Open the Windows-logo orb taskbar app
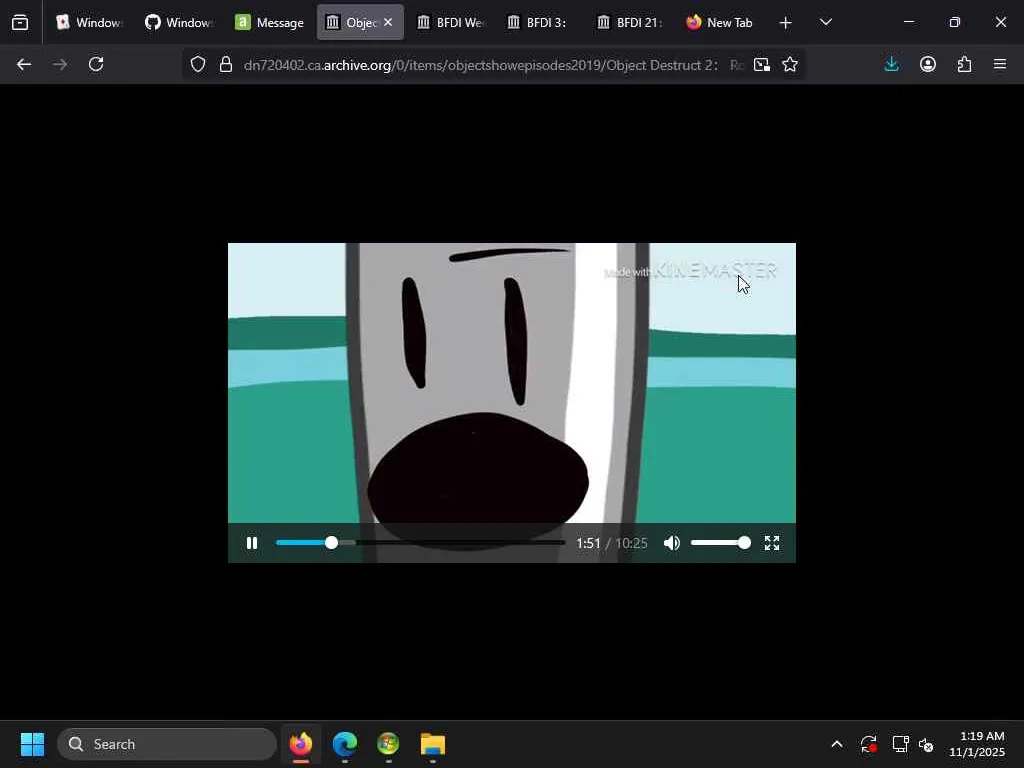Image resolution: width=1024 pixels, height=768 pixels. click(x=389, y=744)
